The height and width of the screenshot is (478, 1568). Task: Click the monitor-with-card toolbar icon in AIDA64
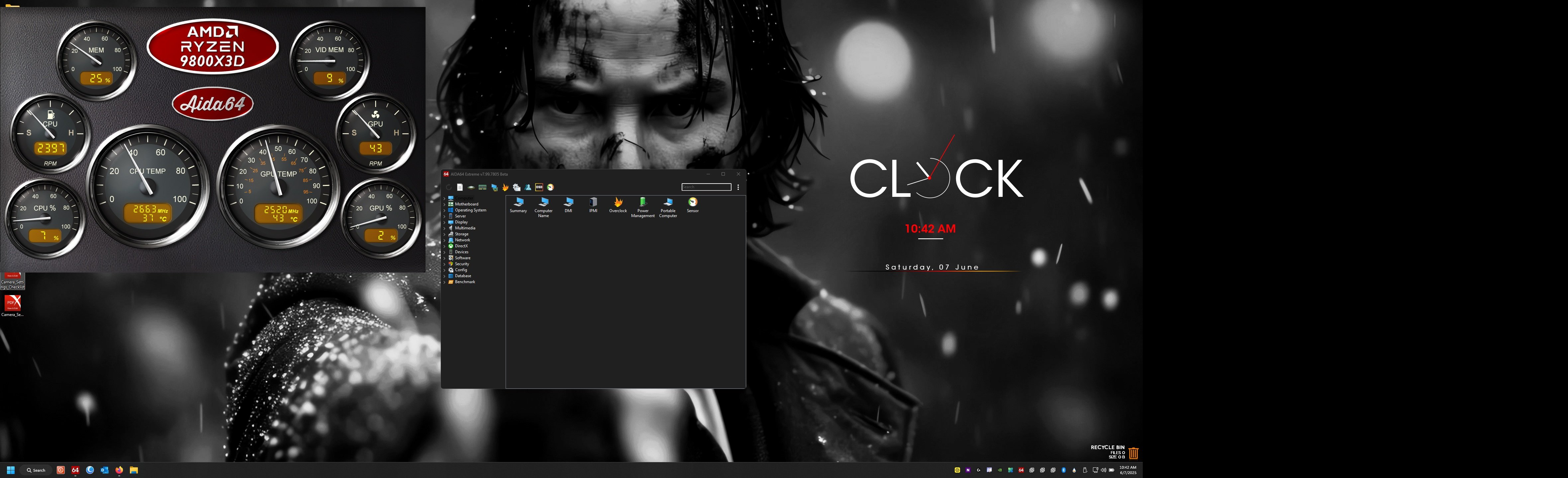(x=495, y=187)
